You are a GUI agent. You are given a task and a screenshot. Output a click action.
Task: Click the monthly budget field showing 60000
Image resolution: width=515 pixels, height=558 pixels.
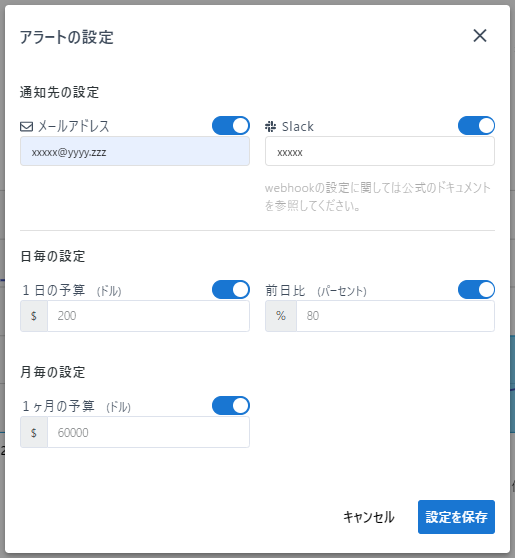click(x=148, y=432)
